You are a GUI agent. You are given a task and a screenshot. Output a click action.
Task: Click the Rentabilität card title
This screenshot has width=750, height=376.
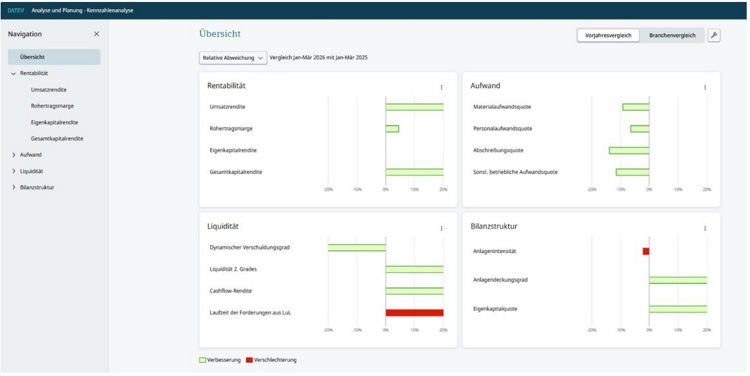pos(226,86)
